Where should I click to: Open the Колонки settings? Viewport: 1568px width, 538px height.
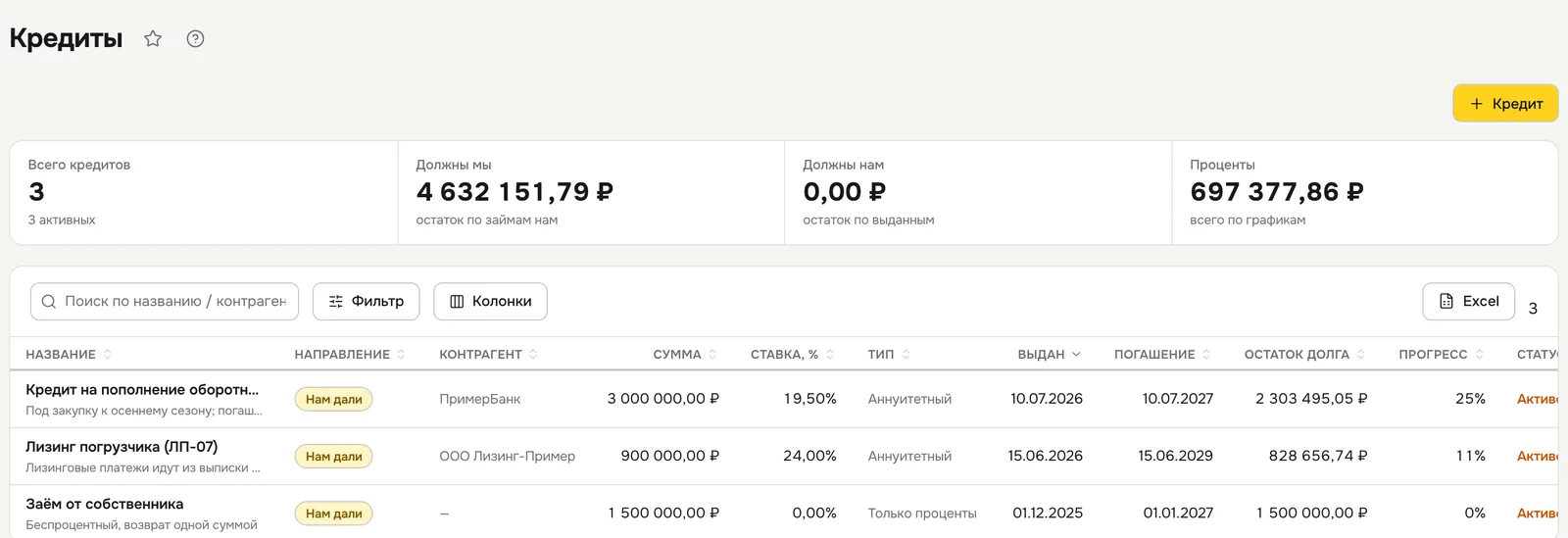coord(490,302)
